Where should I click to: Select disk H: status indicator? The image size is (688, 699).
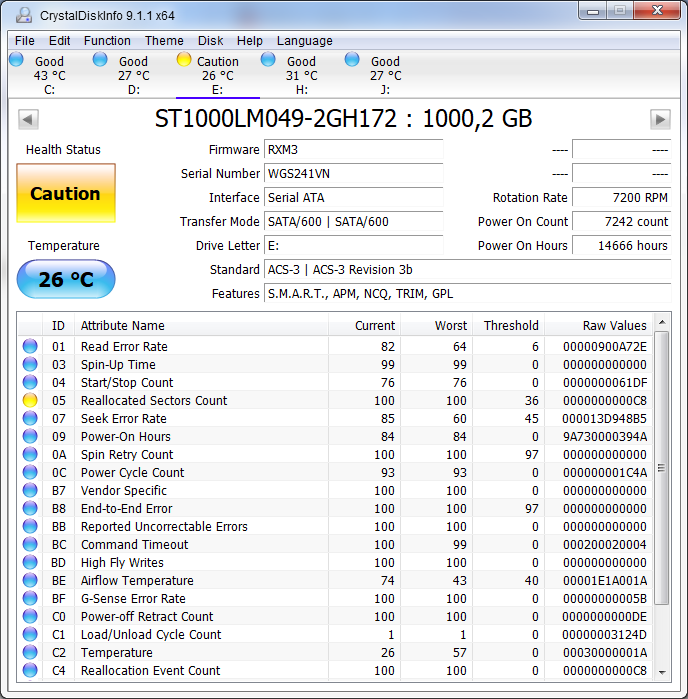pos(268,59)
